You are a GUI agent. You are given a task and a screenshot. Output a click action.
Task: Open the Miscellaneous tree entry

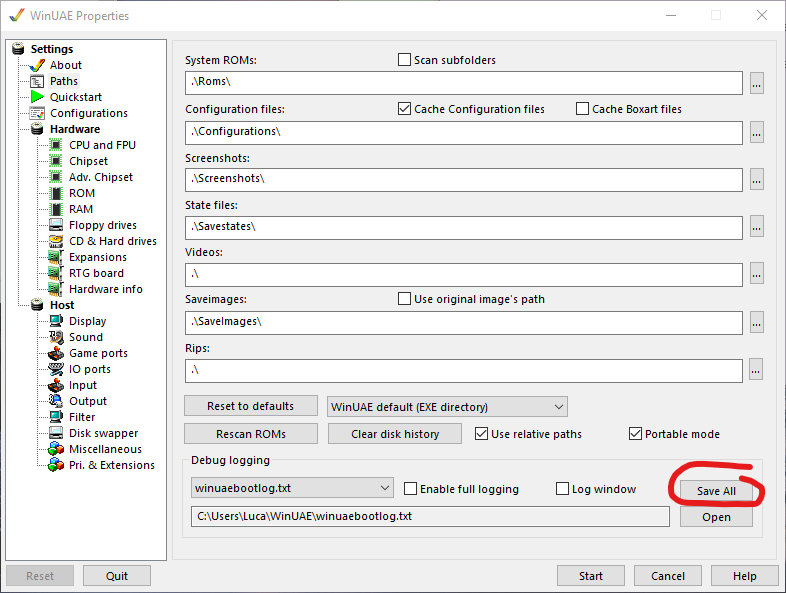pos(105,449)
